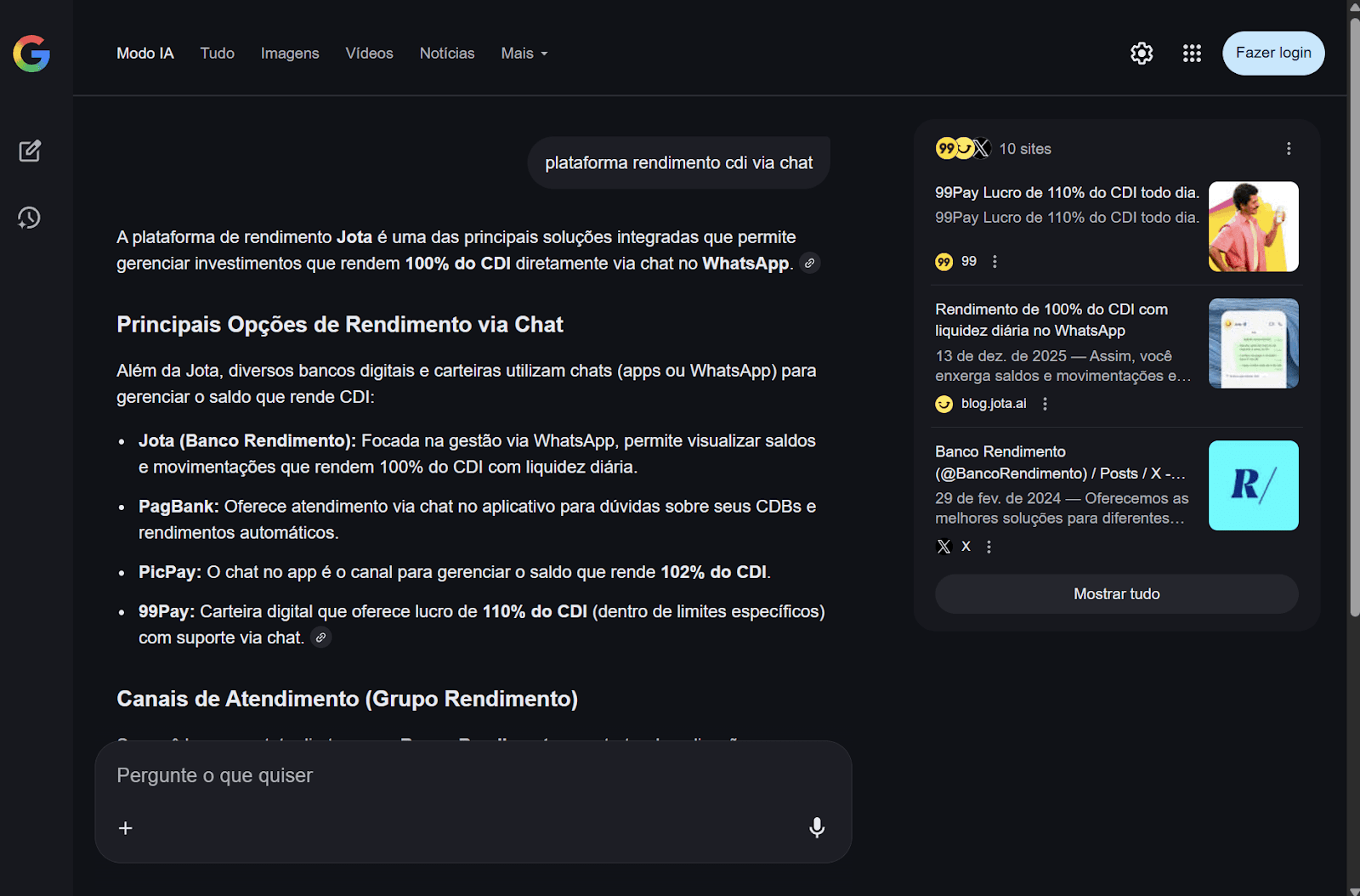Open the options dots next to blog.jota.ai

pos(1045,404)
